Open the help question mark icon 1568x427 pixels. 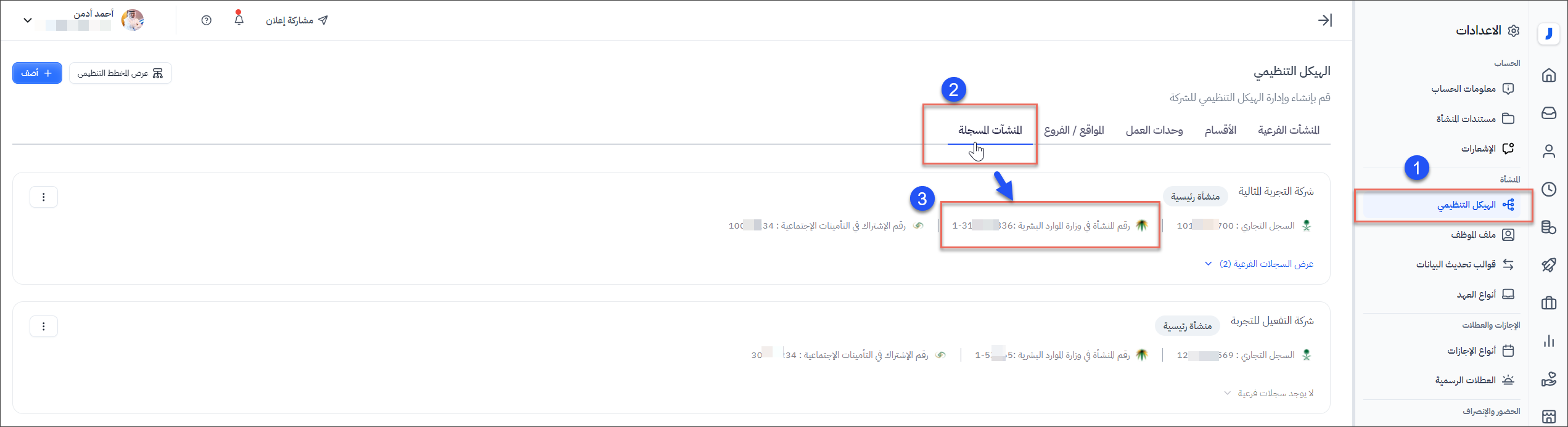click(x=207, y=20)
